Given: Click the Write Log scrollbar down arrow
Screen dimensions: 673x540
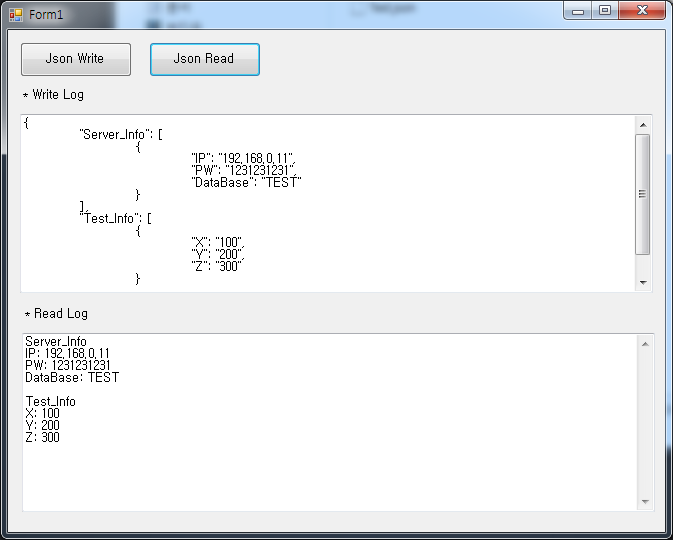Looking at the screenshot, I should point(643,282).
